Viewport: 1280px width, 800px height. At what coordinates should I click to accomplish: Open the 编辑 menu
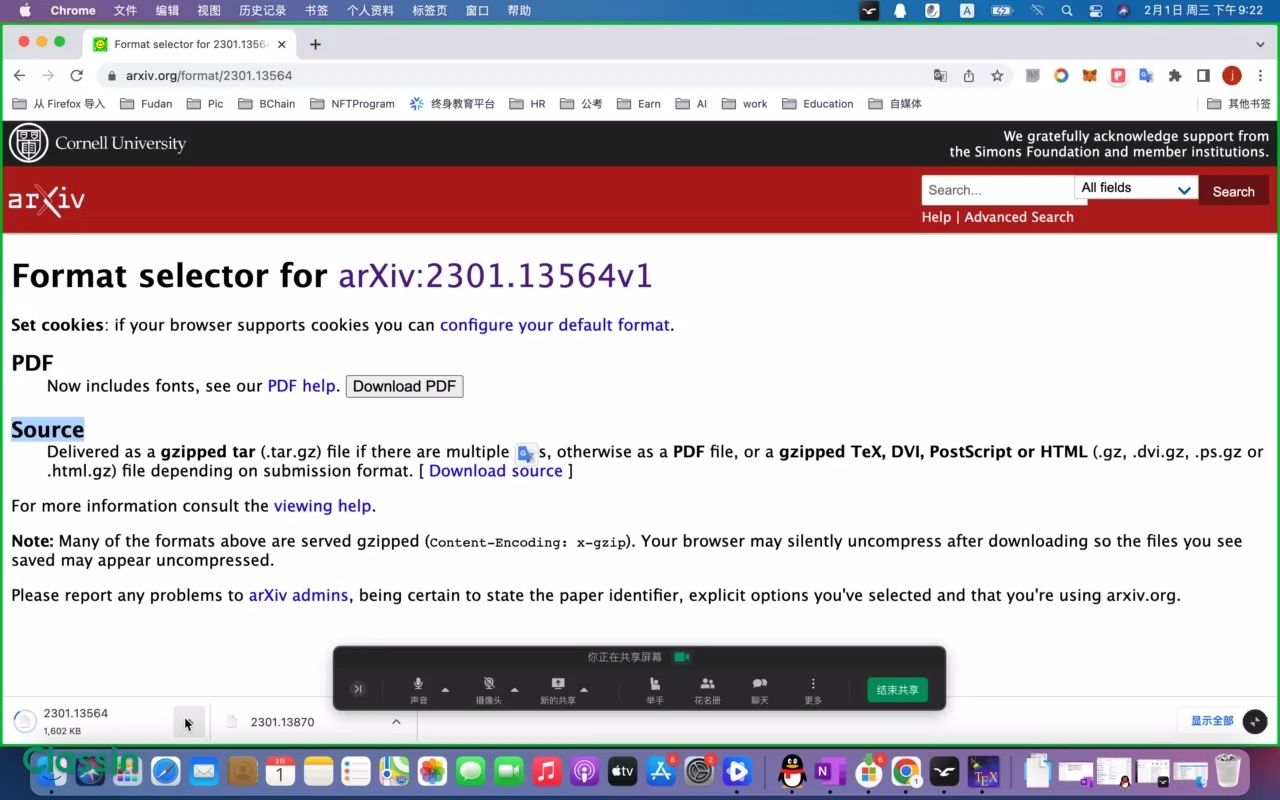167,10
